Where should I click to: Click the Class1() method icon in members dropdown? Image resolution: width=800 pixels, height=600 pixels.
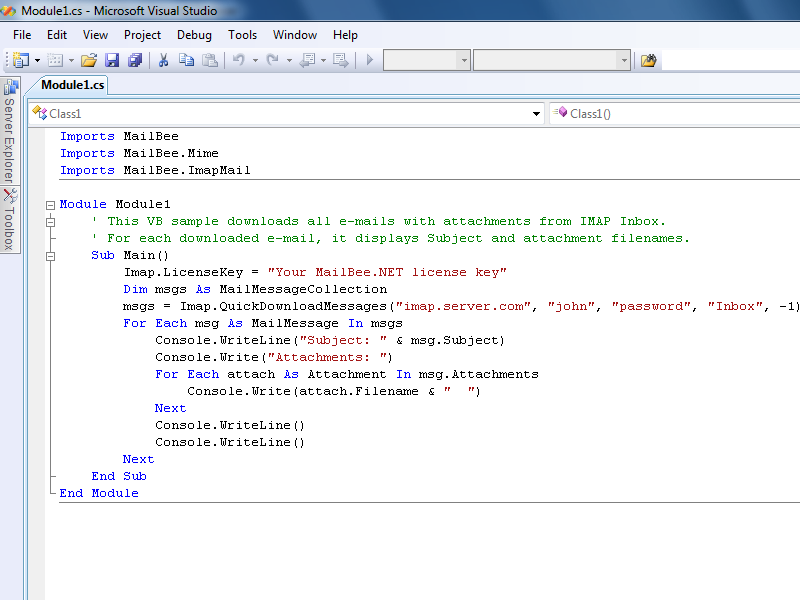click(560, 112)
